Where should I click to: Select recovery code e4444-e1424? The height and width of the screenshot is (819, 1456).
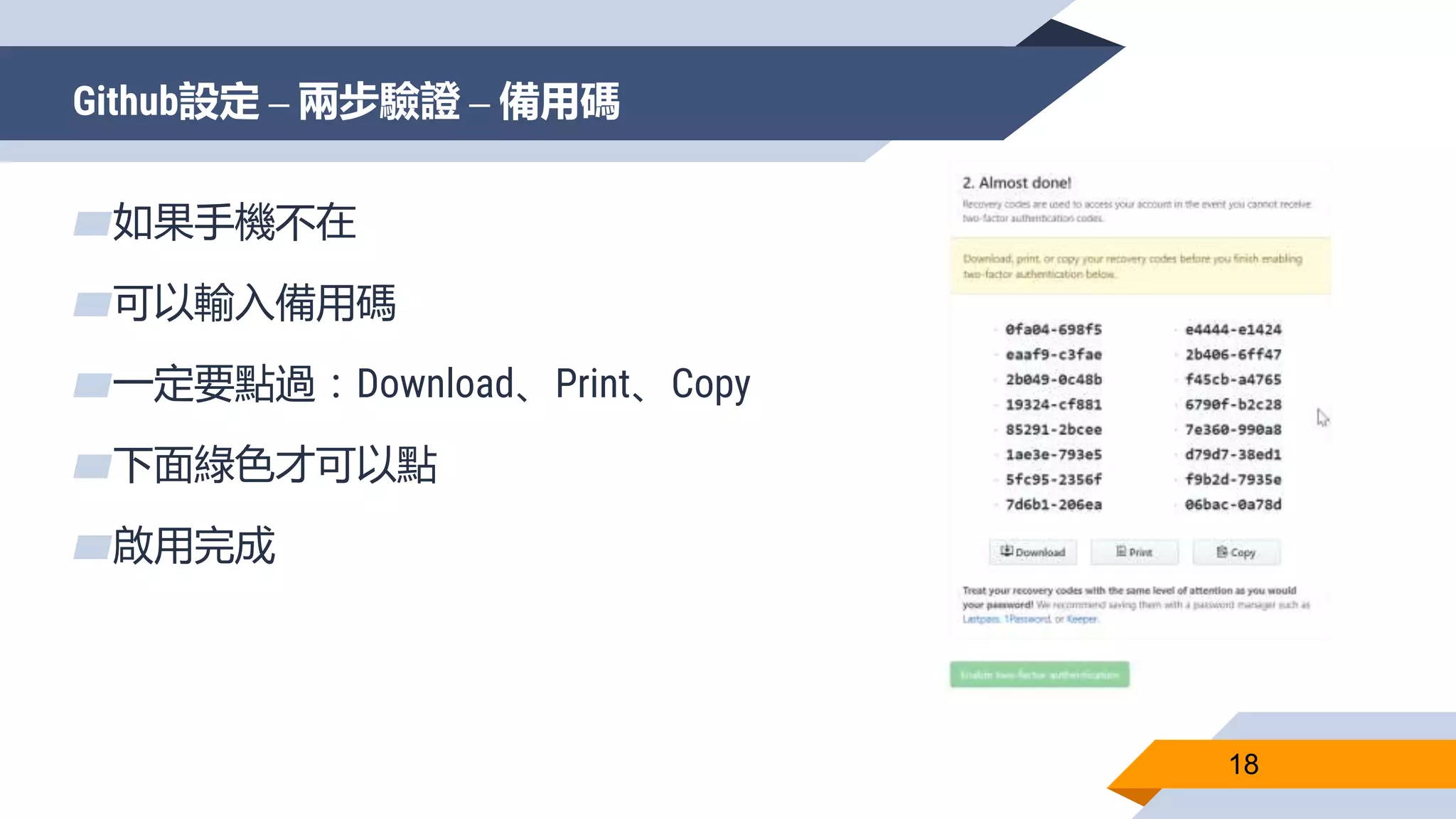point(1233,329)
